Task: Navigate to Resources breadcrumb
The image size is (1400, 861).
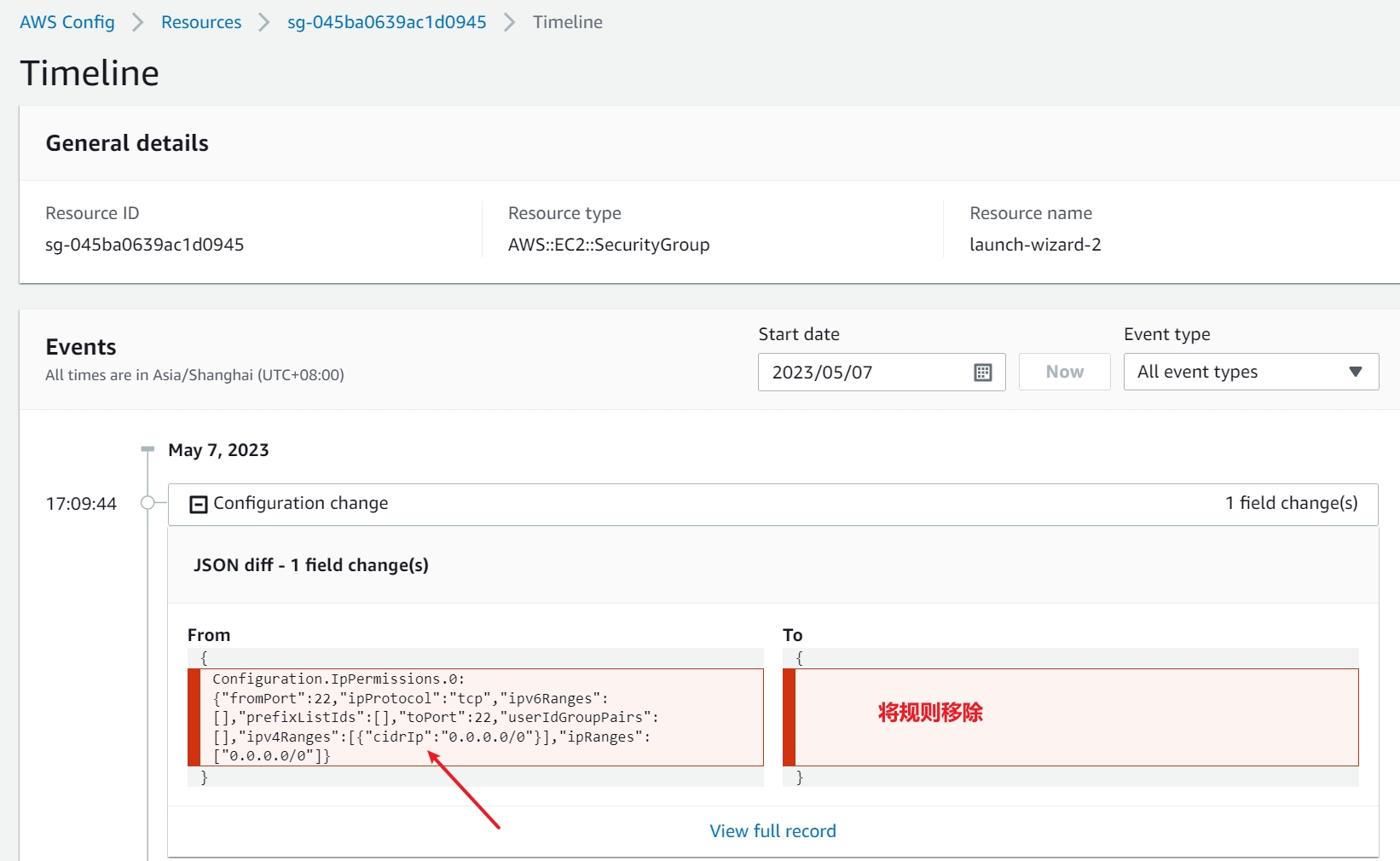Action: (201, 22)
